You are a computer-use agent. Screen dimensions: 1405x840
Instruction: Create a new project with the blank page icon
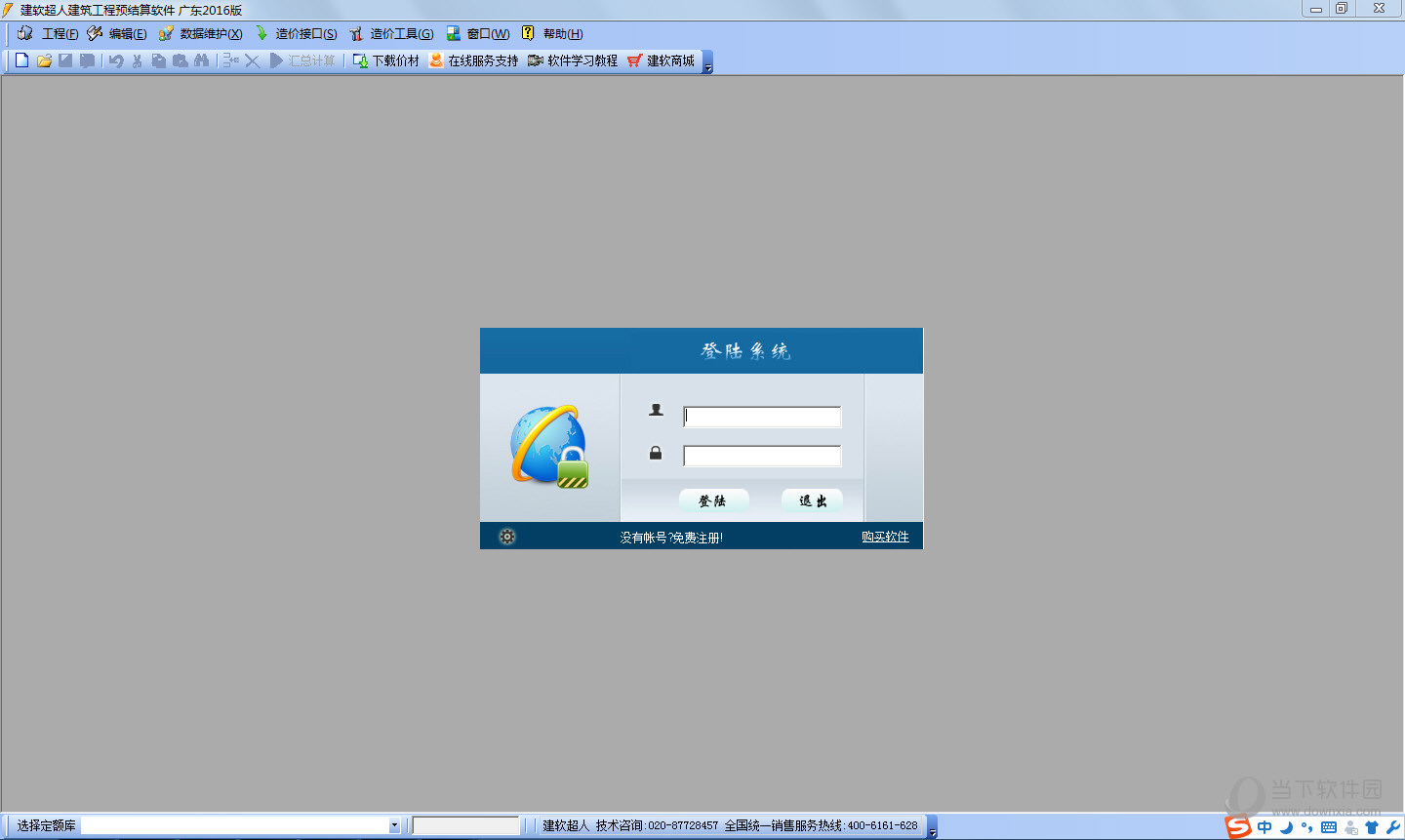click(x=22, y=60)
